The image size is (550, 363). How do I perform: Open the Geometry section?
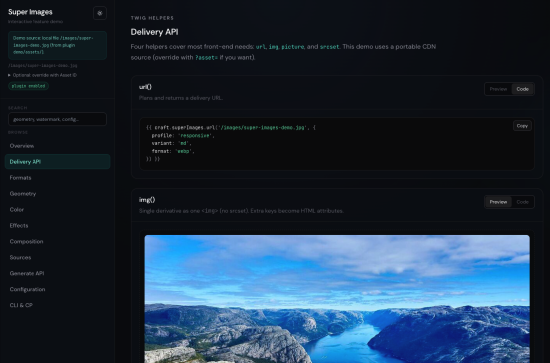pos(58,194)
